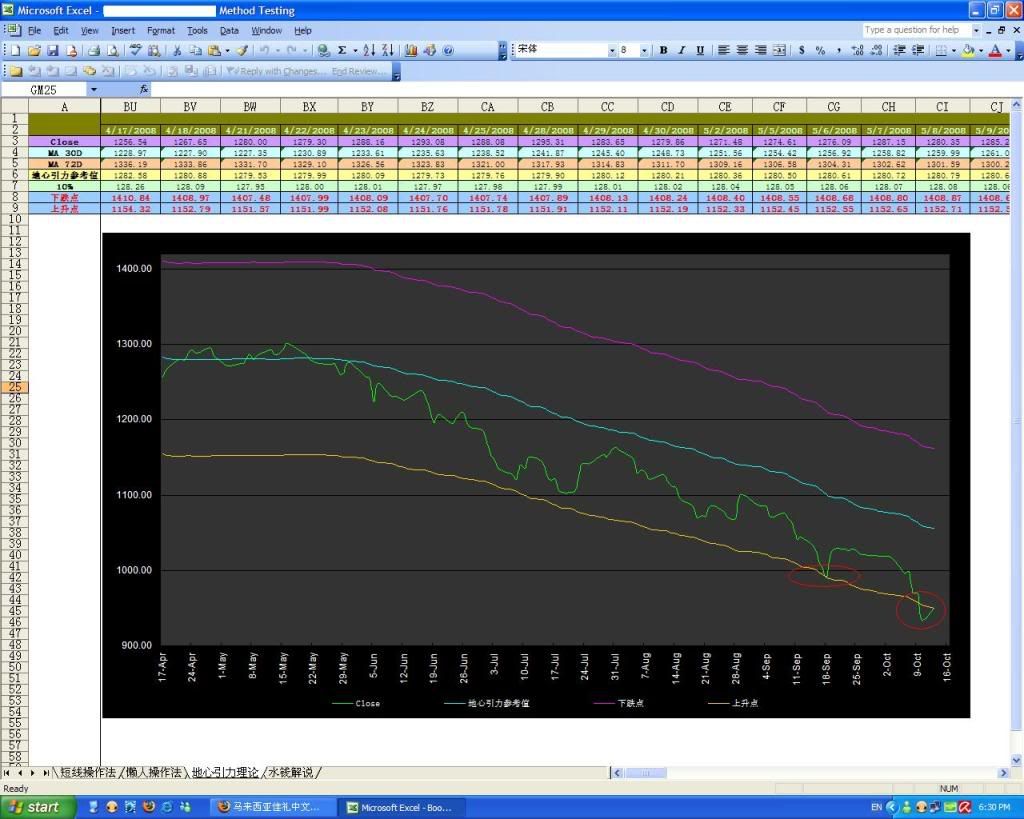Open the Format menu
The image size is (1024, 819).
[161, 30]
